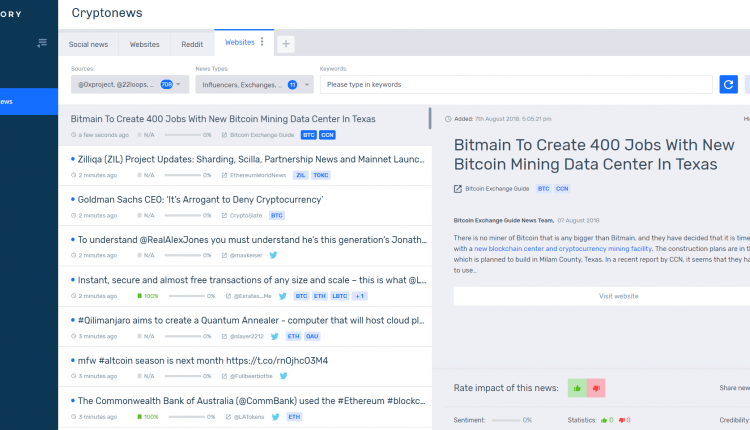
Task: Rate news with thumbs up
Action: point(577,388)
